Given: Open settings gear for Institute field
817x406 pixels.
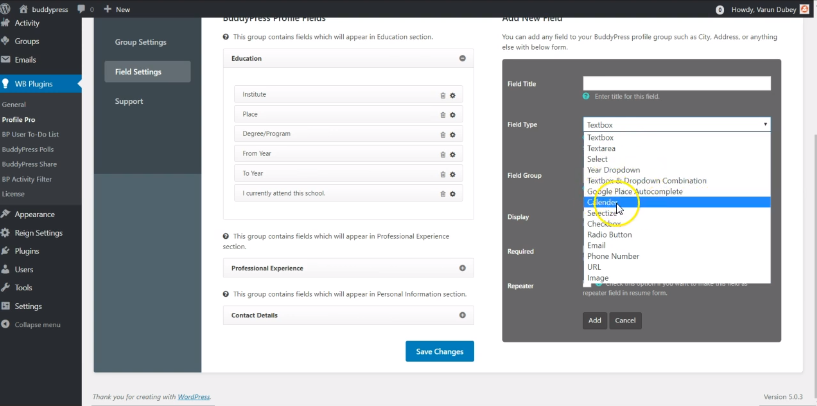Looking at the screenshot, I should [x=453, y=95].
